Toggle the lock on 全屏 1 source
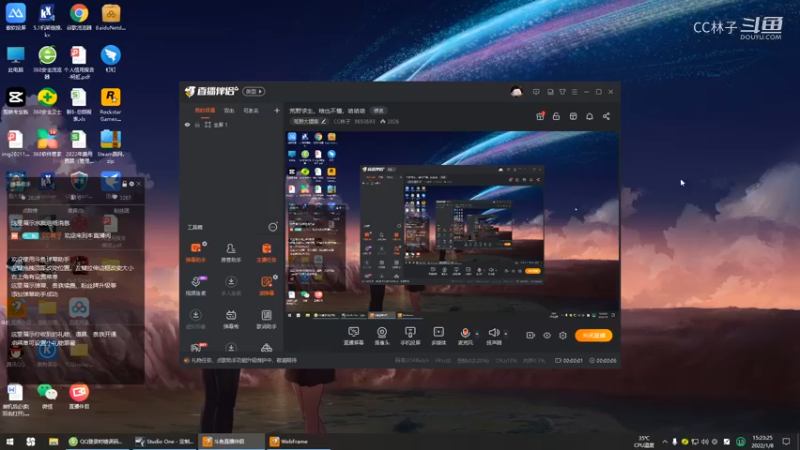This screenshot has height=450, width=800. pyautogui.click(x=197, y=124)
